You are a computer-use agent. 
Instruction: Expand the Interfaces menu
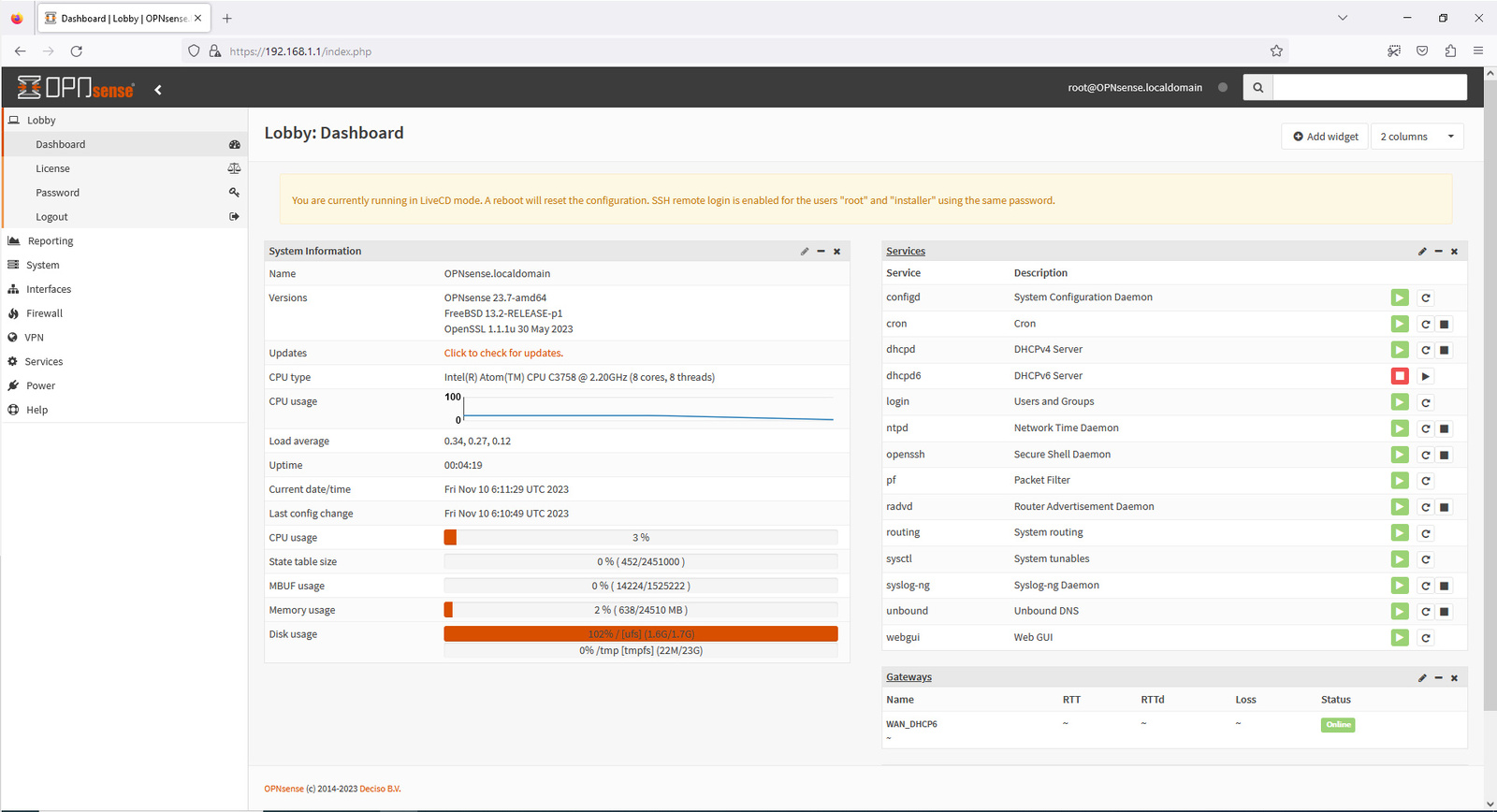pyautogui.click(x=124, y=289)
